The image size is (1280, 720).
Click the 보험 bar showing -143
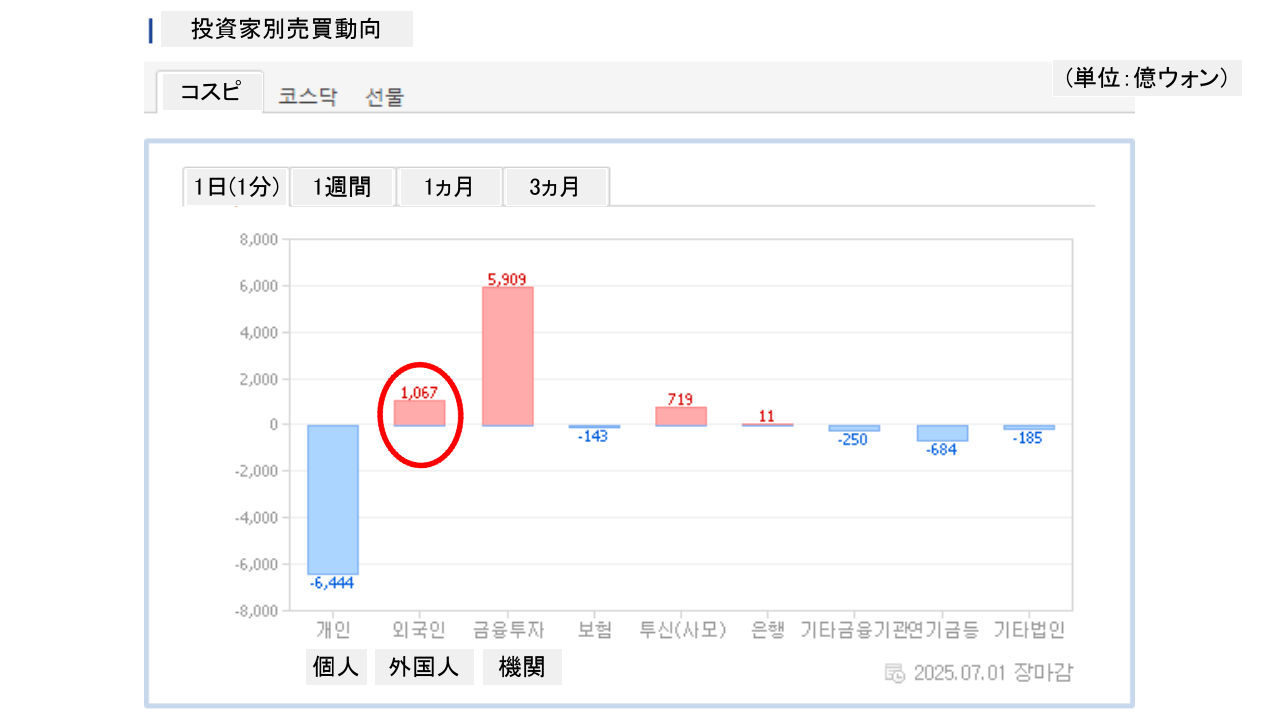(595, 427)
